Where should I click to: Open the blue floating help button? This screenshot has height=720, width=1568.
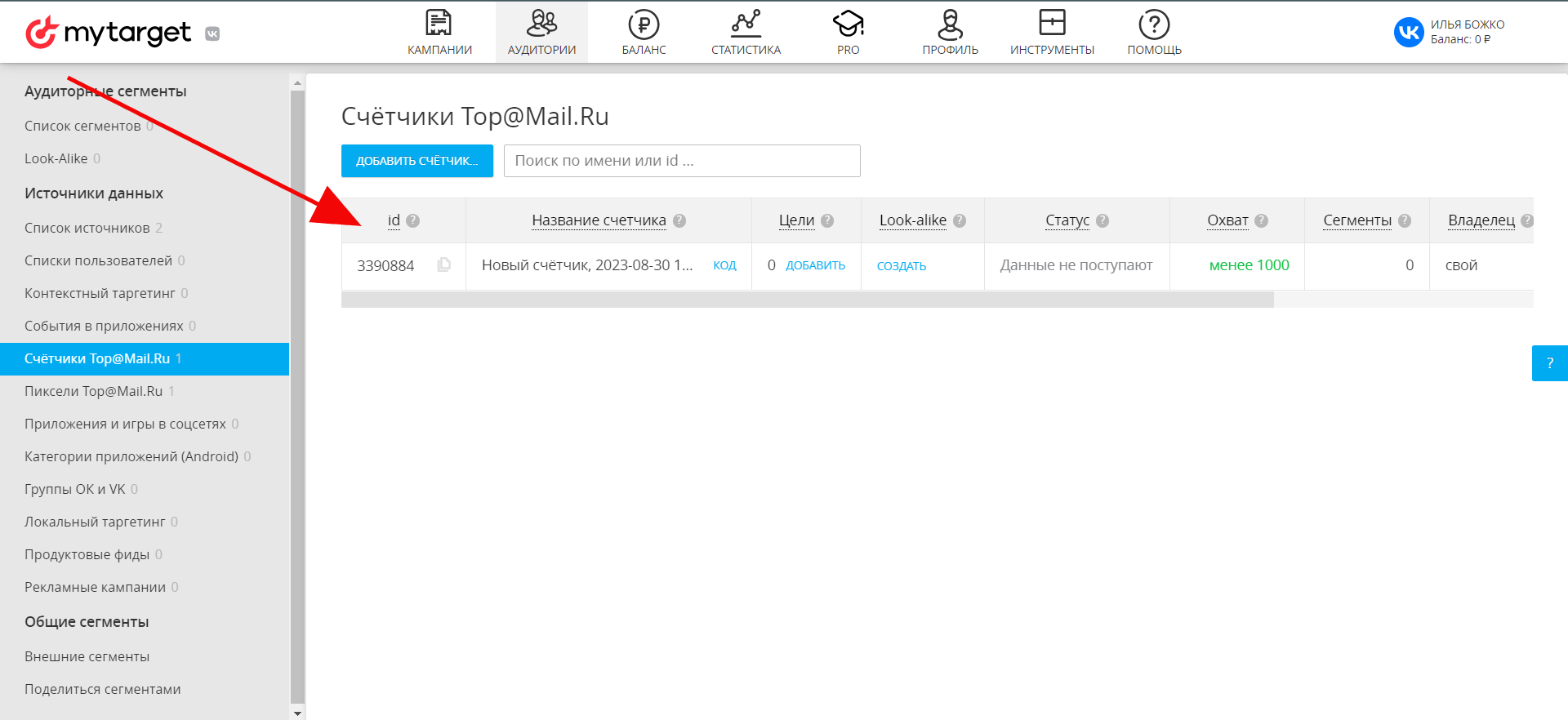(1550, 363)
